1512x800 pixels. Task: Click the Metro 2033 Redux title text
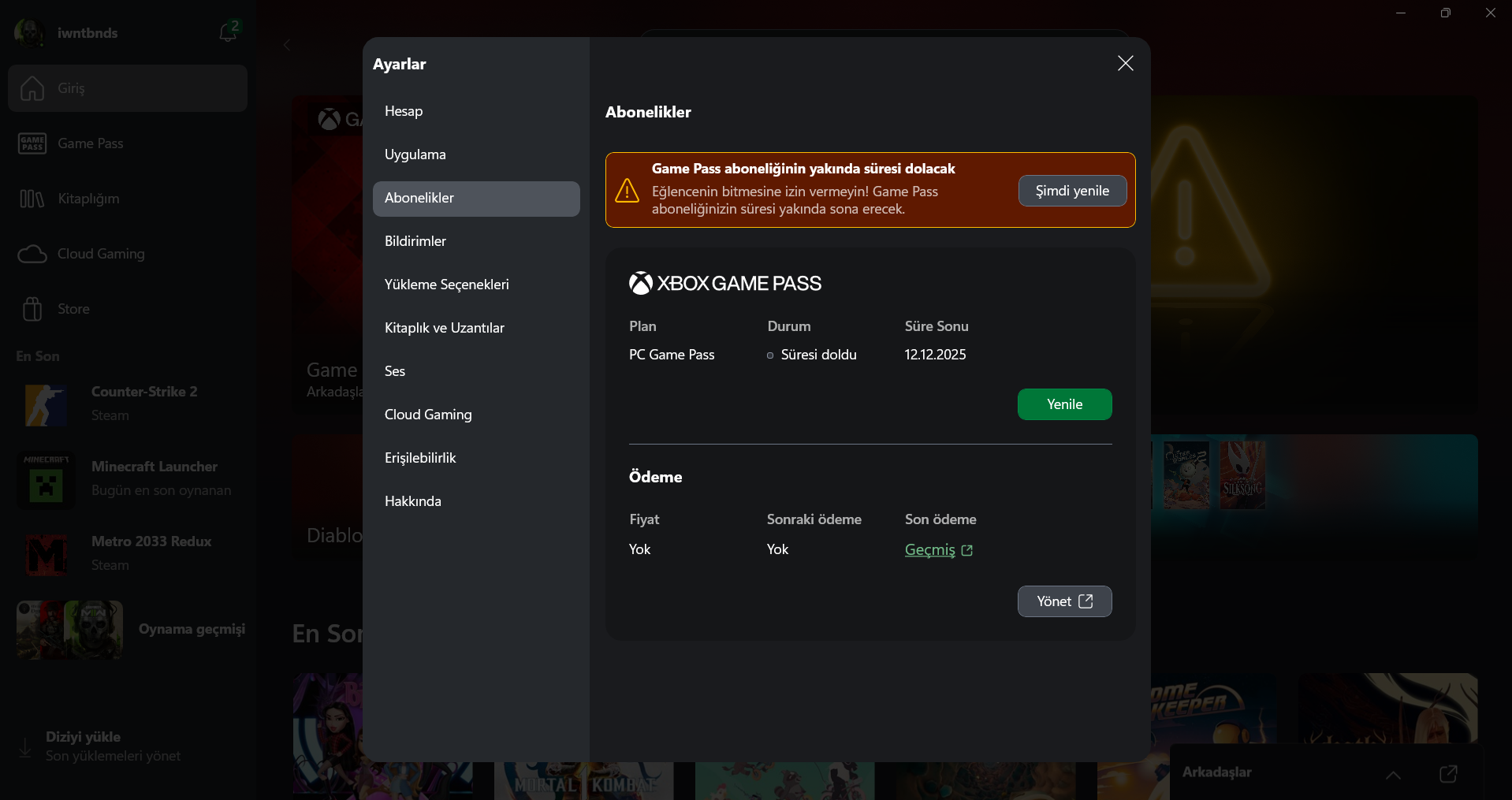tap(151, 541)
